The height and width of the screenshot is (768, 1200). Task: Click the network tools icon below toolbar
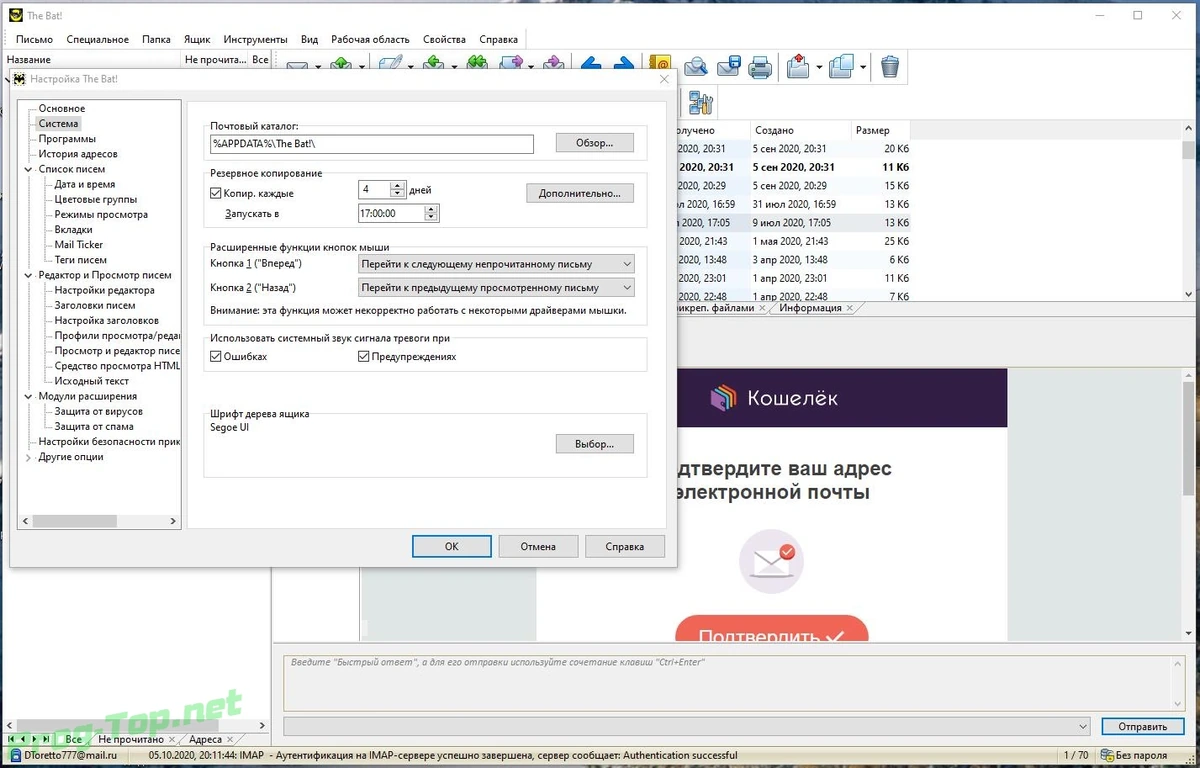(x=700, y=102)
